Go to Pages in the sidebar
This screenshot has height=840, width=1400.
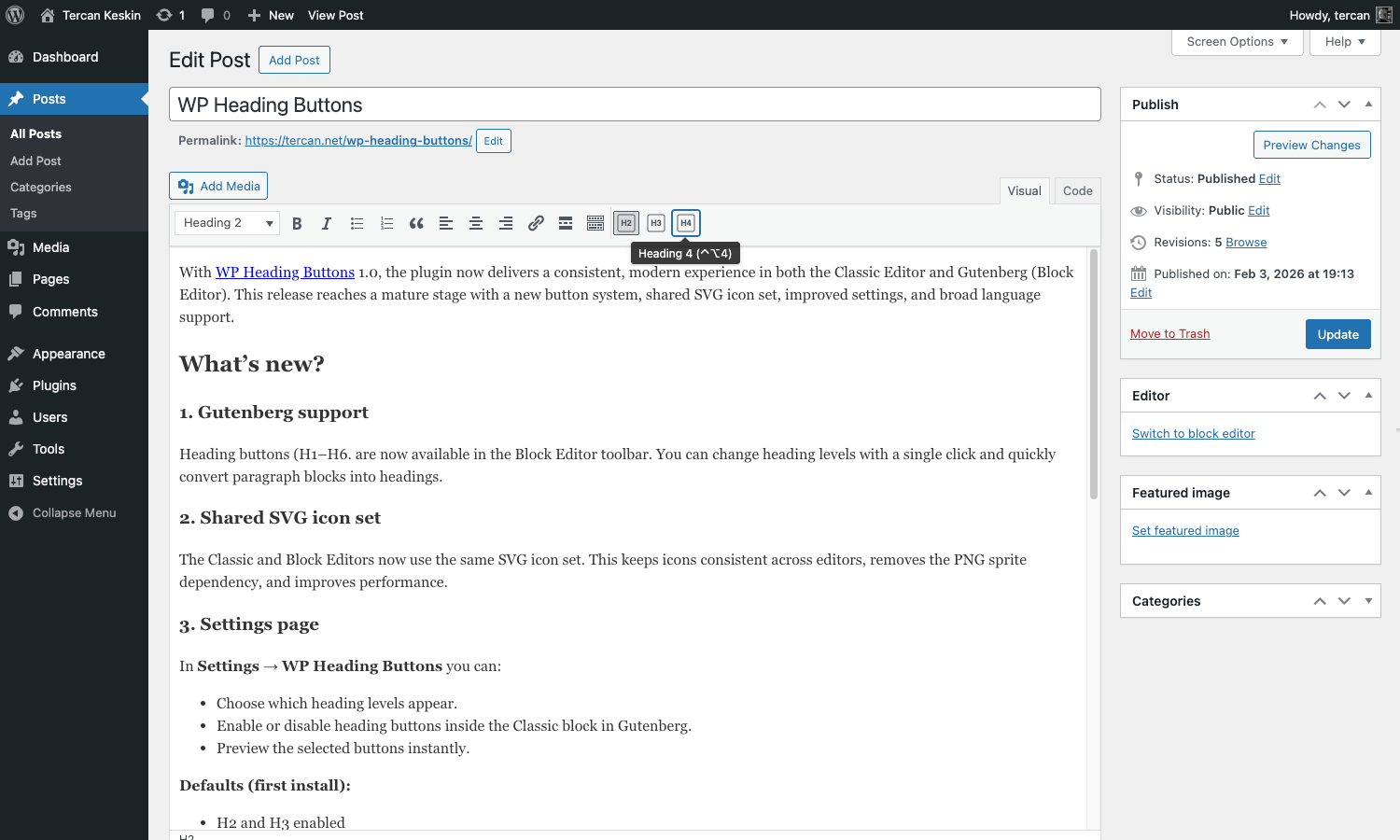(74, 279)
